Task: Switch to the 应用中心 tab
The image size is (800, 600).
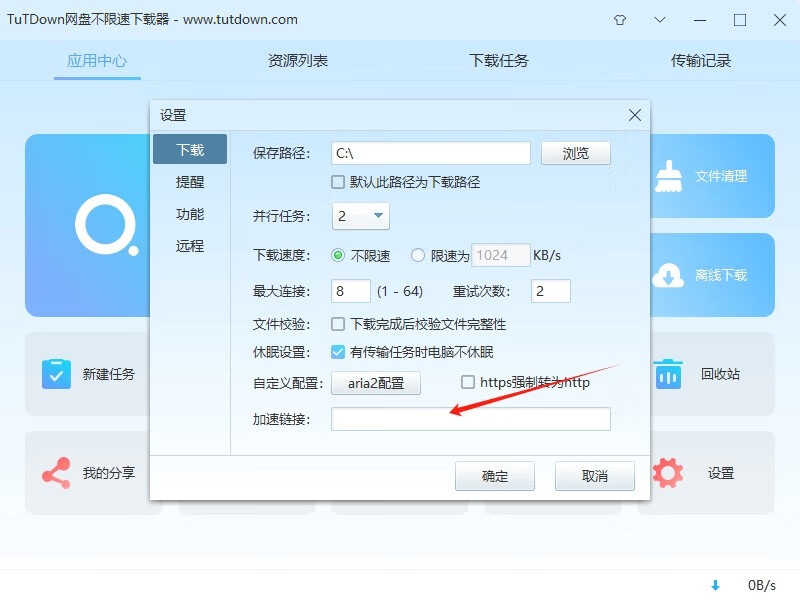Action: click(97, 61)
